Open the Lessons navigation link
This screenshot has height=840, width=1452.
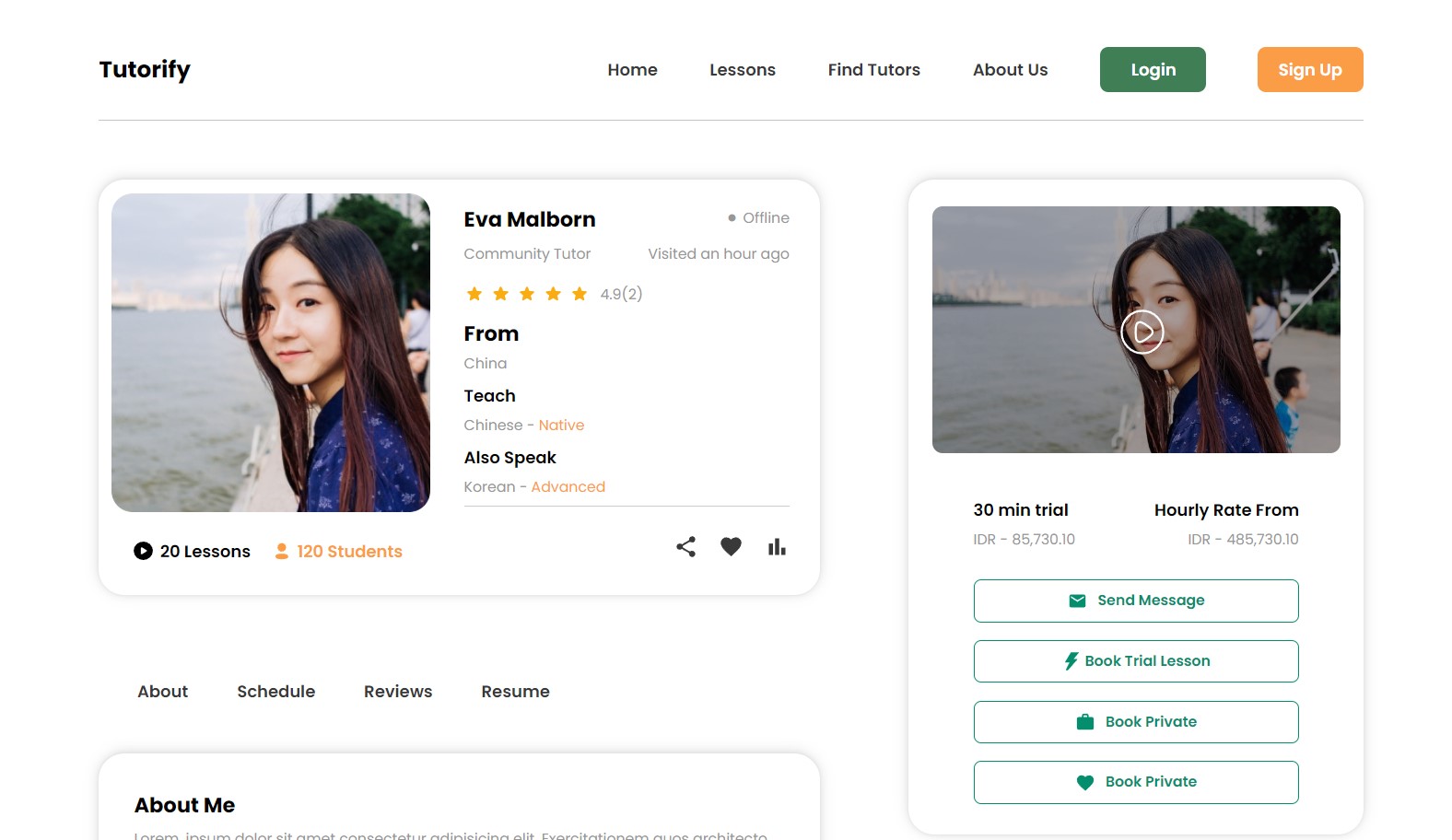[743, 70]
